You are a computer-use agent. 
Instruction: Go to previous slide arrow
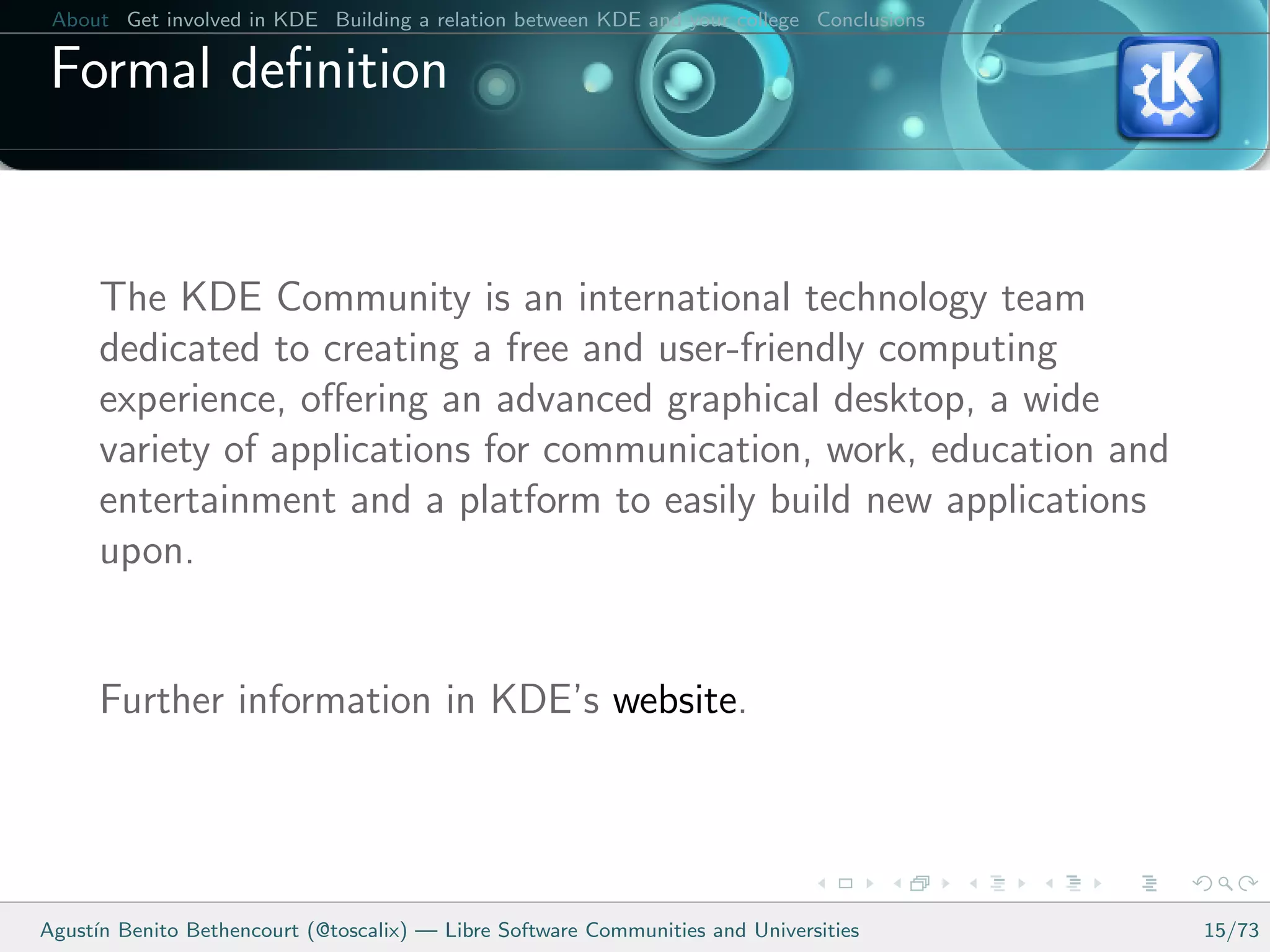pos(822,884)
